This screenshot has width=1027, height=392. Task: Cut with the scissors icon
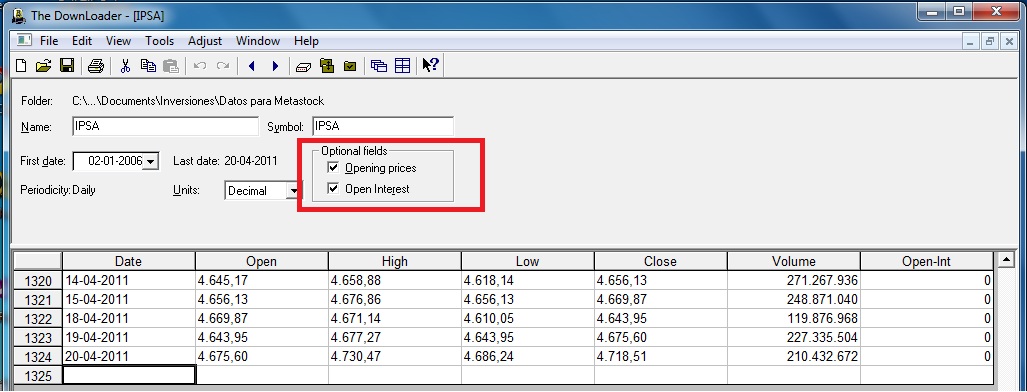coord(126,66)
